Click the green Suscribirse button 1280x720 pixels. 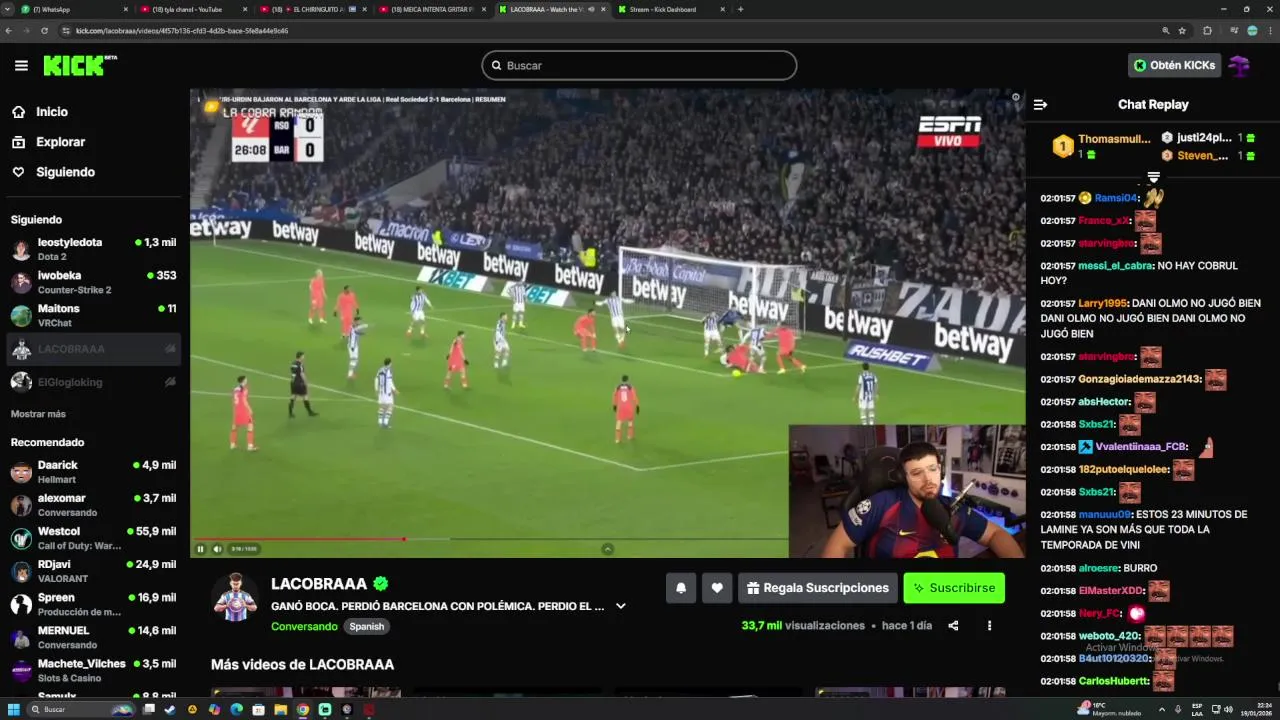coord(954,588)
